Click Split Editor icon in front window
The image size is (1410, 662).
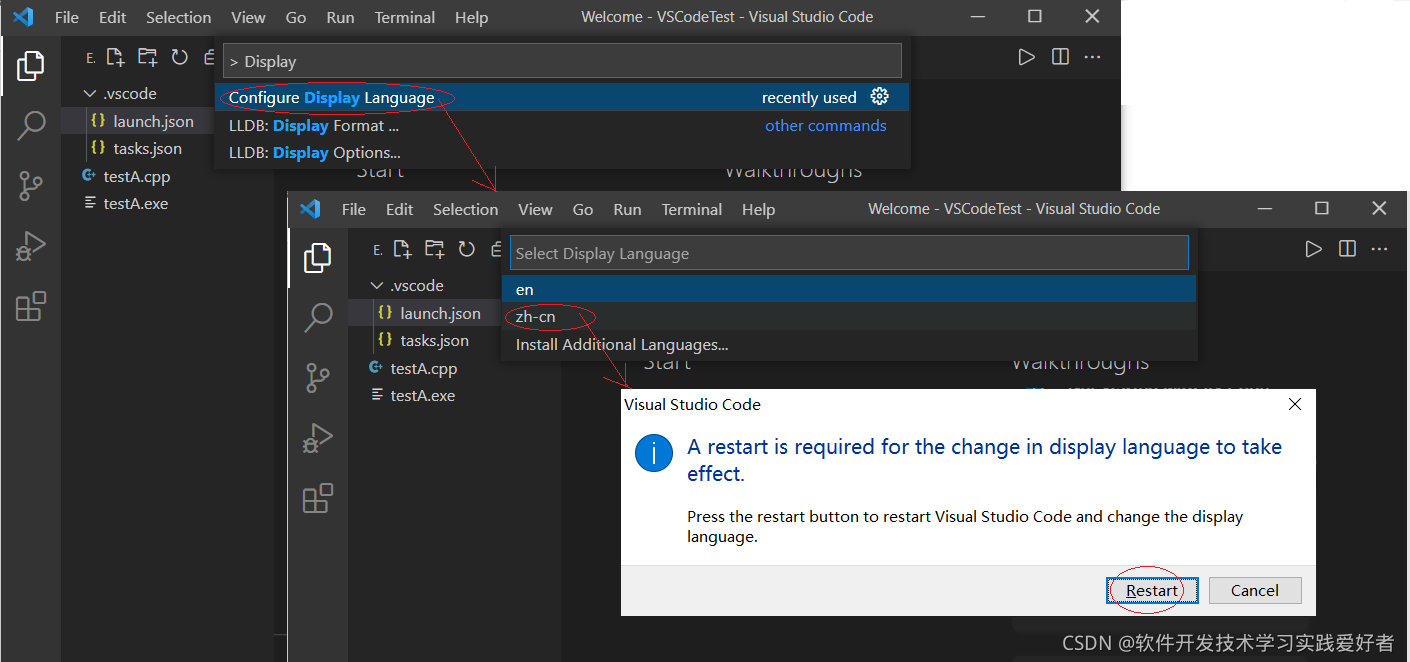(x=1347, y=249)
